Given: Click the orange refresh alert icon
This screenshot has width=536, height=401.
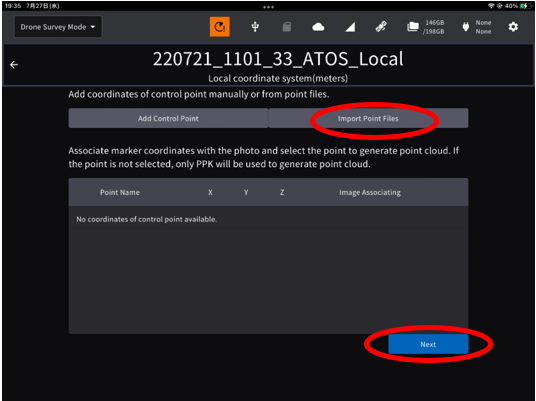Looking at the screenshot, I should pyautogui.click(x=219, y=27).
